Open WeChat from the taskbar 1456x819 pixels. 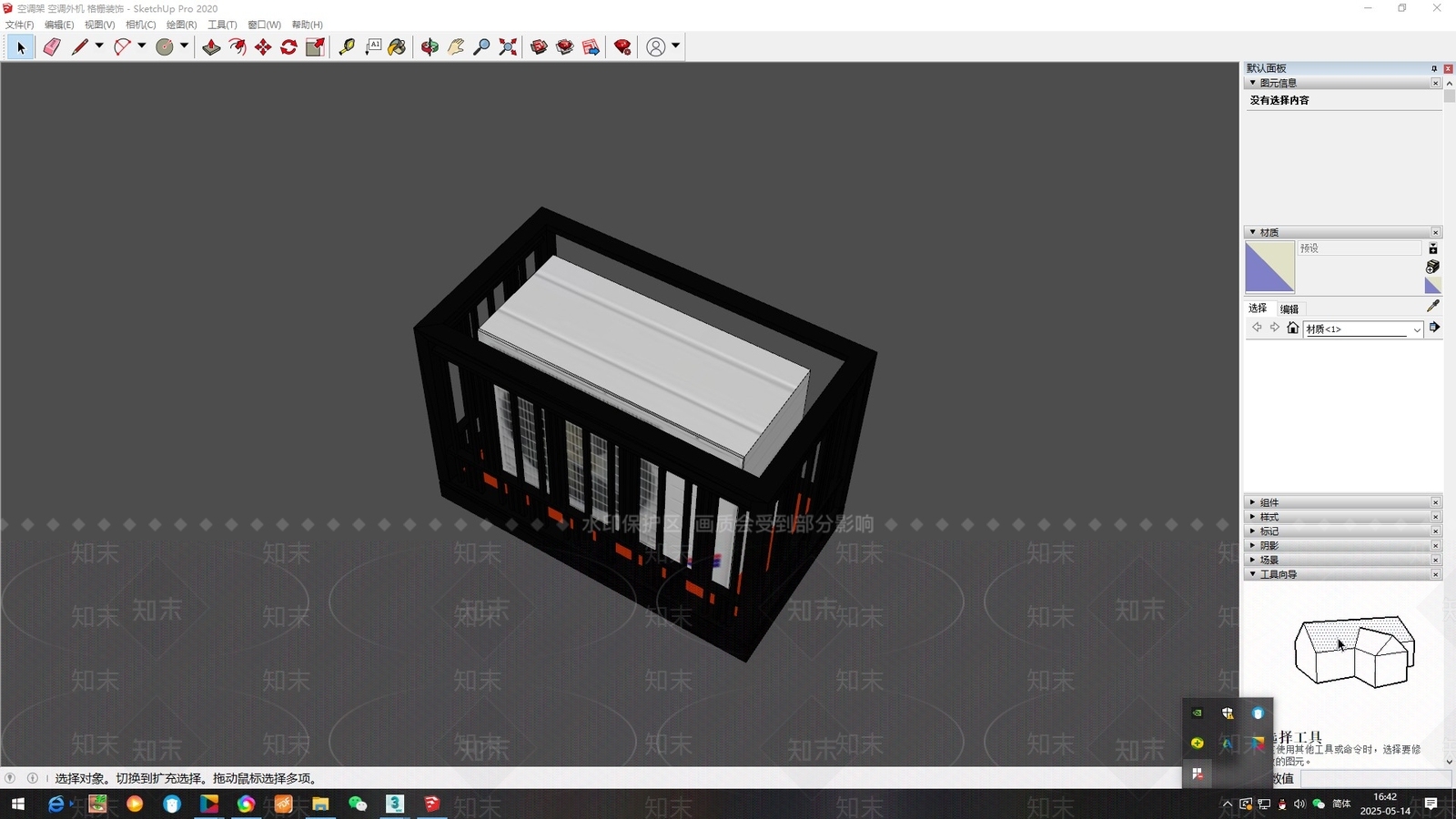click(x=358, y=804)
